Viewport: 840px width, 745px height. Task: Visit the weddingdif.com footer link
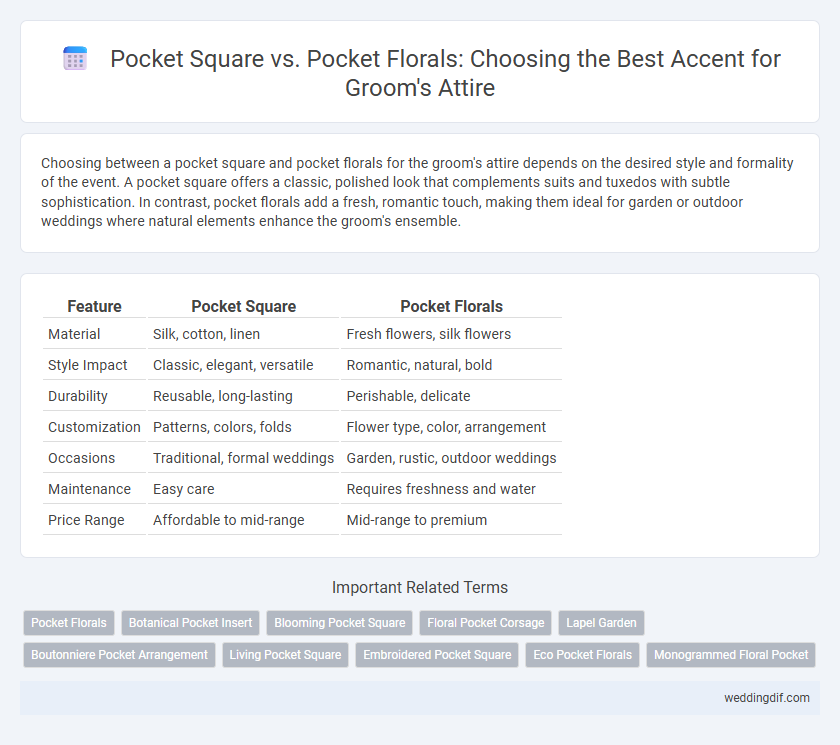tap(767, 698)
